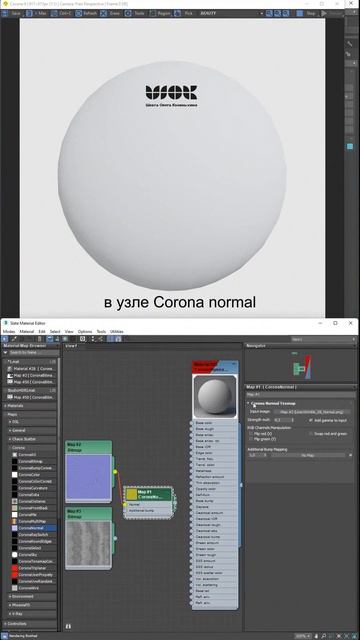The image size is (360, 640).
Task: Expand the General maps group
Action: pos(32,430)
